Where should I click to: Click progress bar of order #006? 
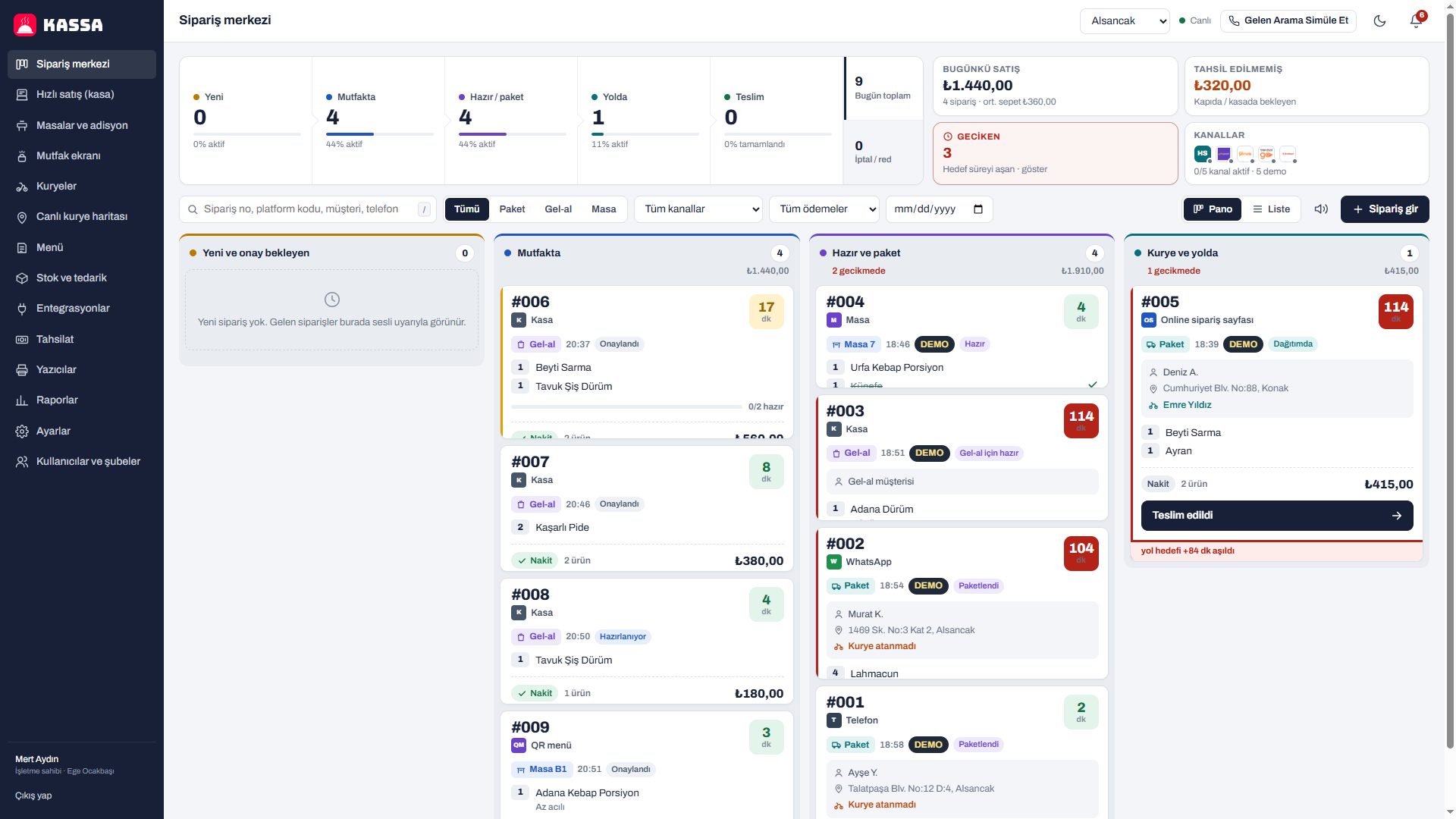coord(626,407)
